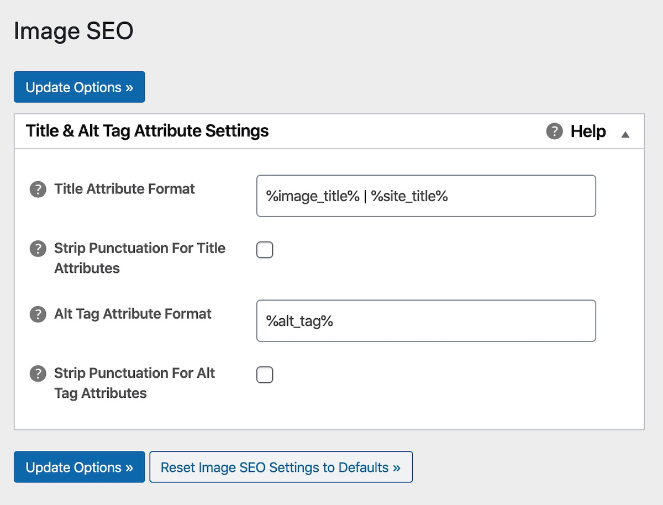Click the Title Attribute Format label
The image size is (663, 505).
click(x=124, y=188)
